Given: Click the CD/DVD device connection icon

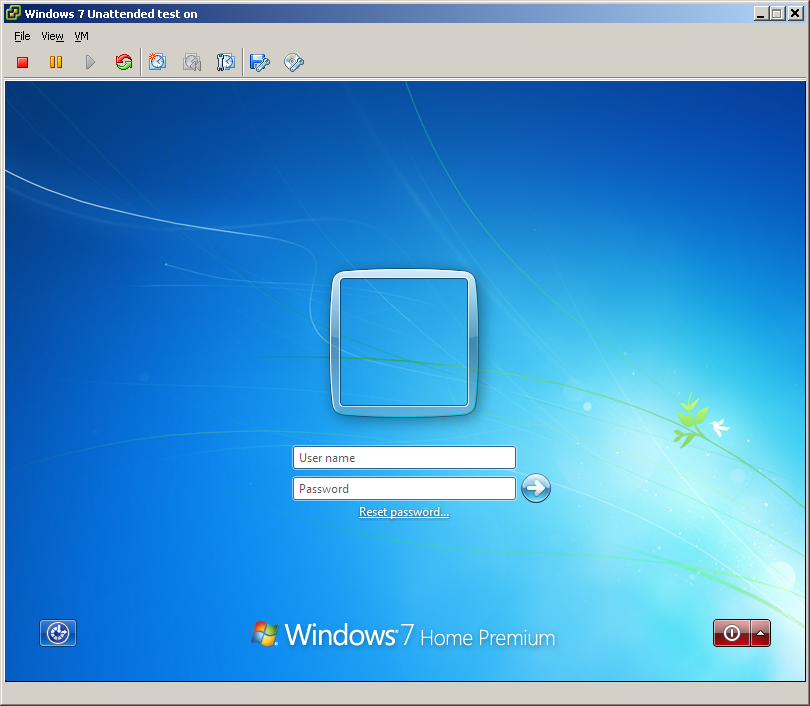Looking at the screenshot, I should [294, 62].
